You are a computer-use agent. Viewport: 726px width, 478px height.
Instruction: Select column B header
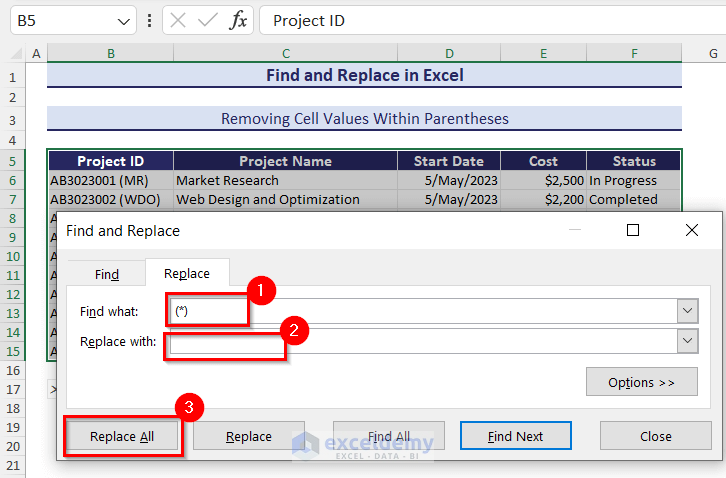110,53
